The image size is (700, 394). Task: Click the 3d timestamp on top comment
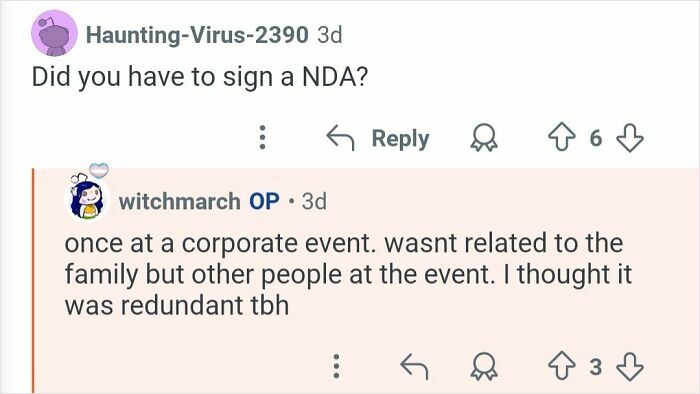[x=329, y=35]
